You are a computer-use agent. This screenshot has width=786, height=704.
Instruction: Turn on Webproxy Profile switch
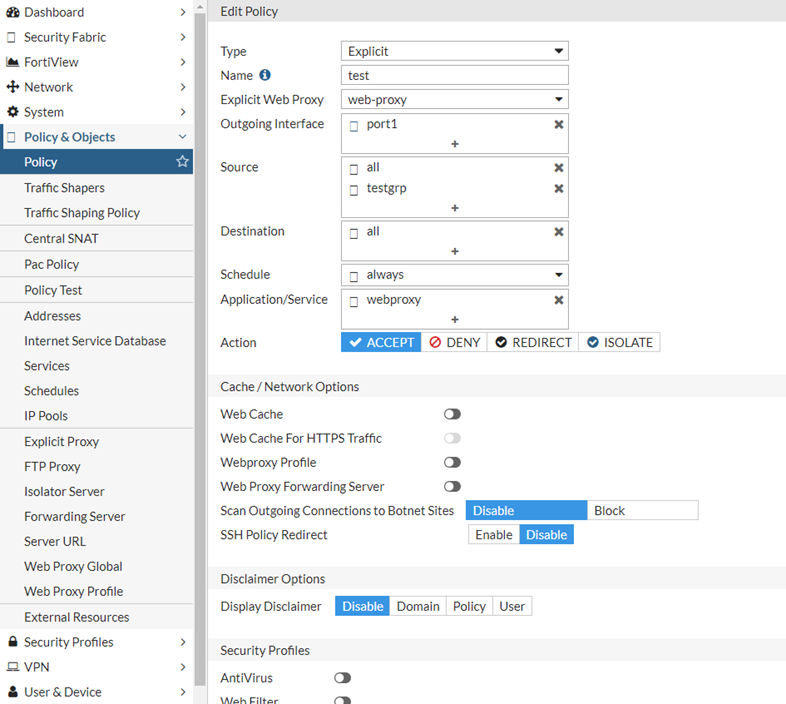[453, 462]
